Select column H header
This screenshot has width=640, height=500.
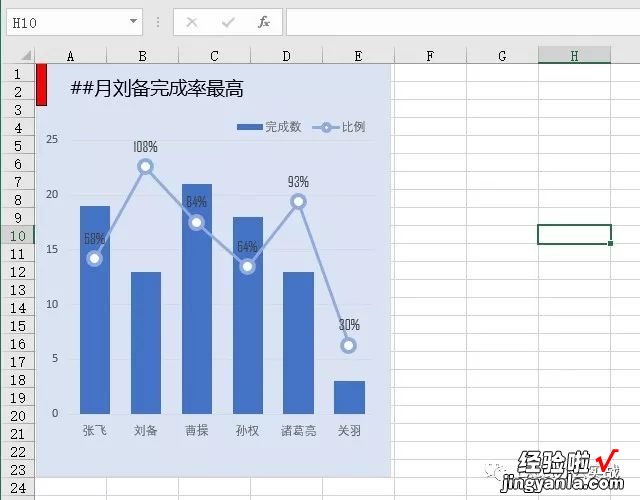(x=574, y=56)
